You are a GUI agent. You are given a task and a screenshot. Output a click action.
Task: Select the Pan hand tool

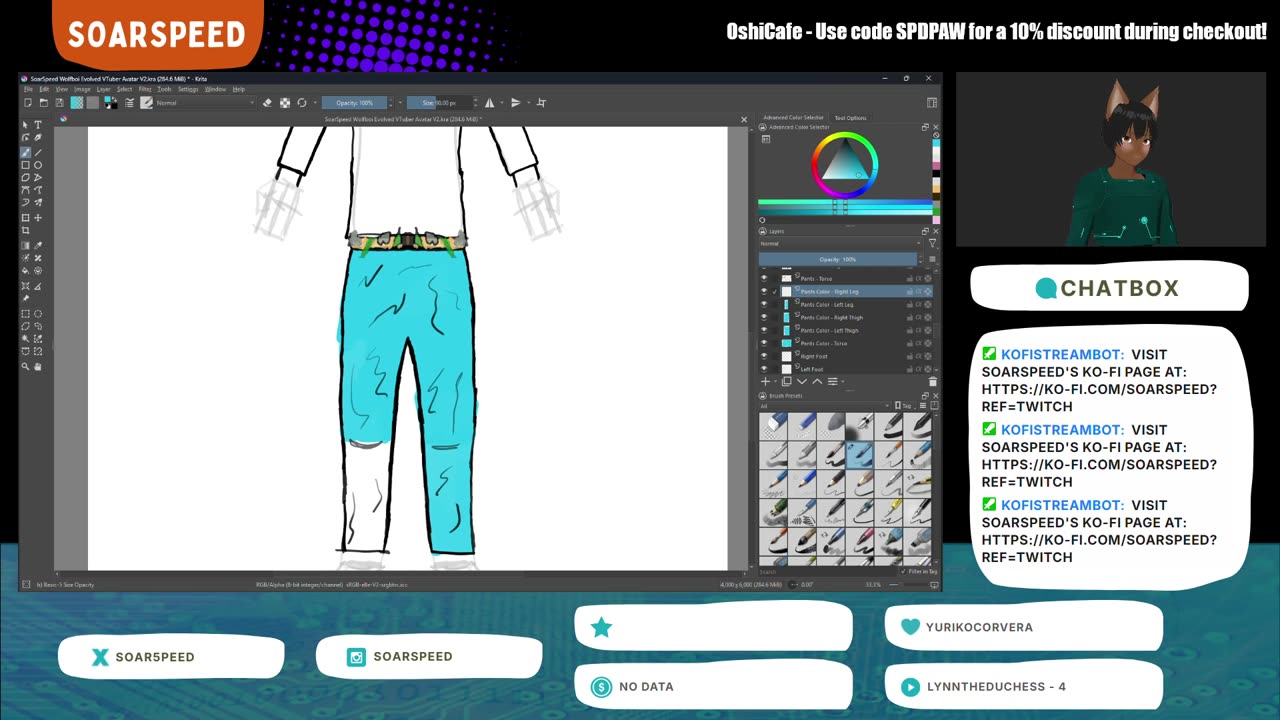[38, 366]
